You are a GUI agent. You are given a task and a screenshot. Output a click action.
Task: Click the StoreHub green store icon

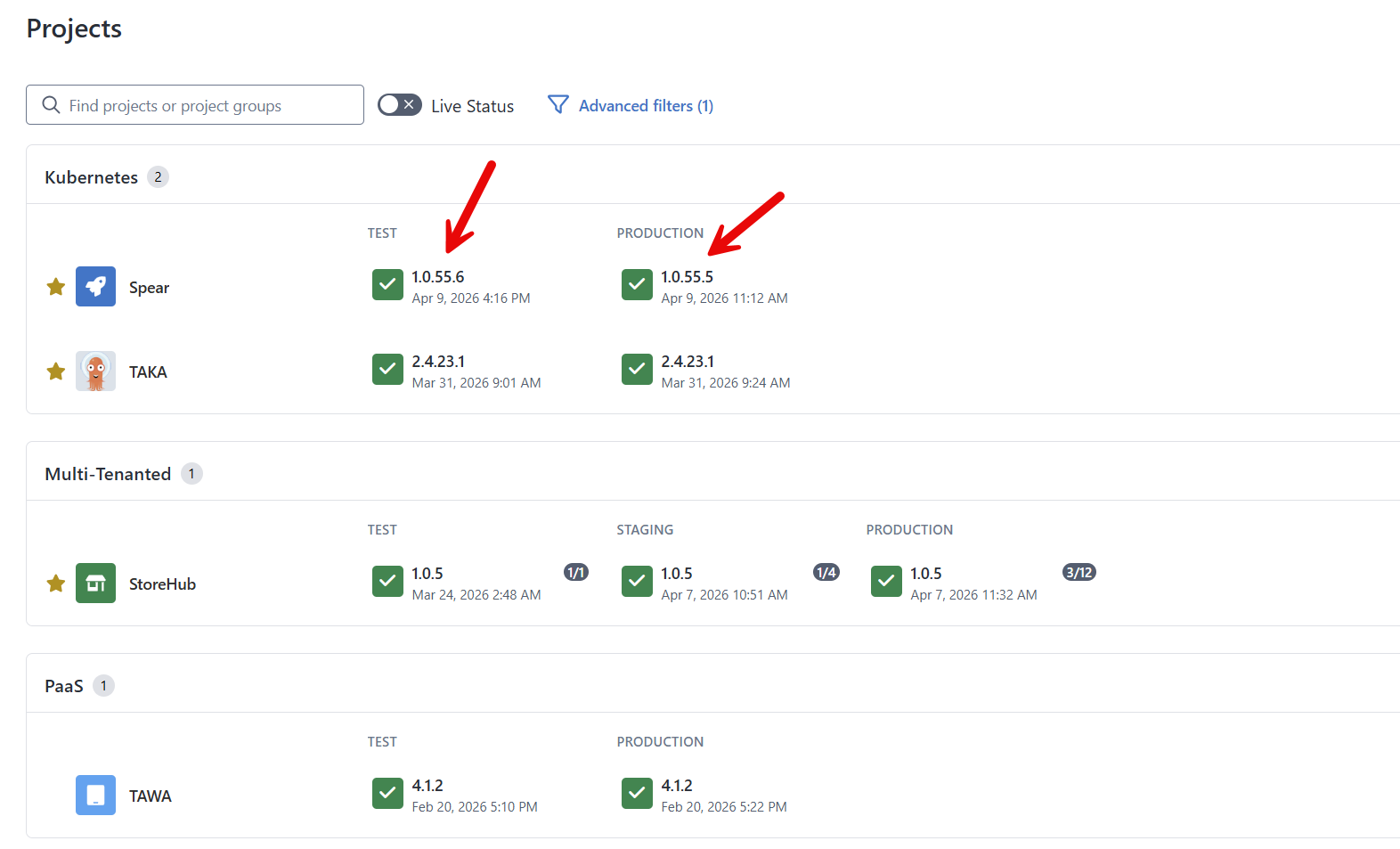pyautogui.click(x=95, y=584)
